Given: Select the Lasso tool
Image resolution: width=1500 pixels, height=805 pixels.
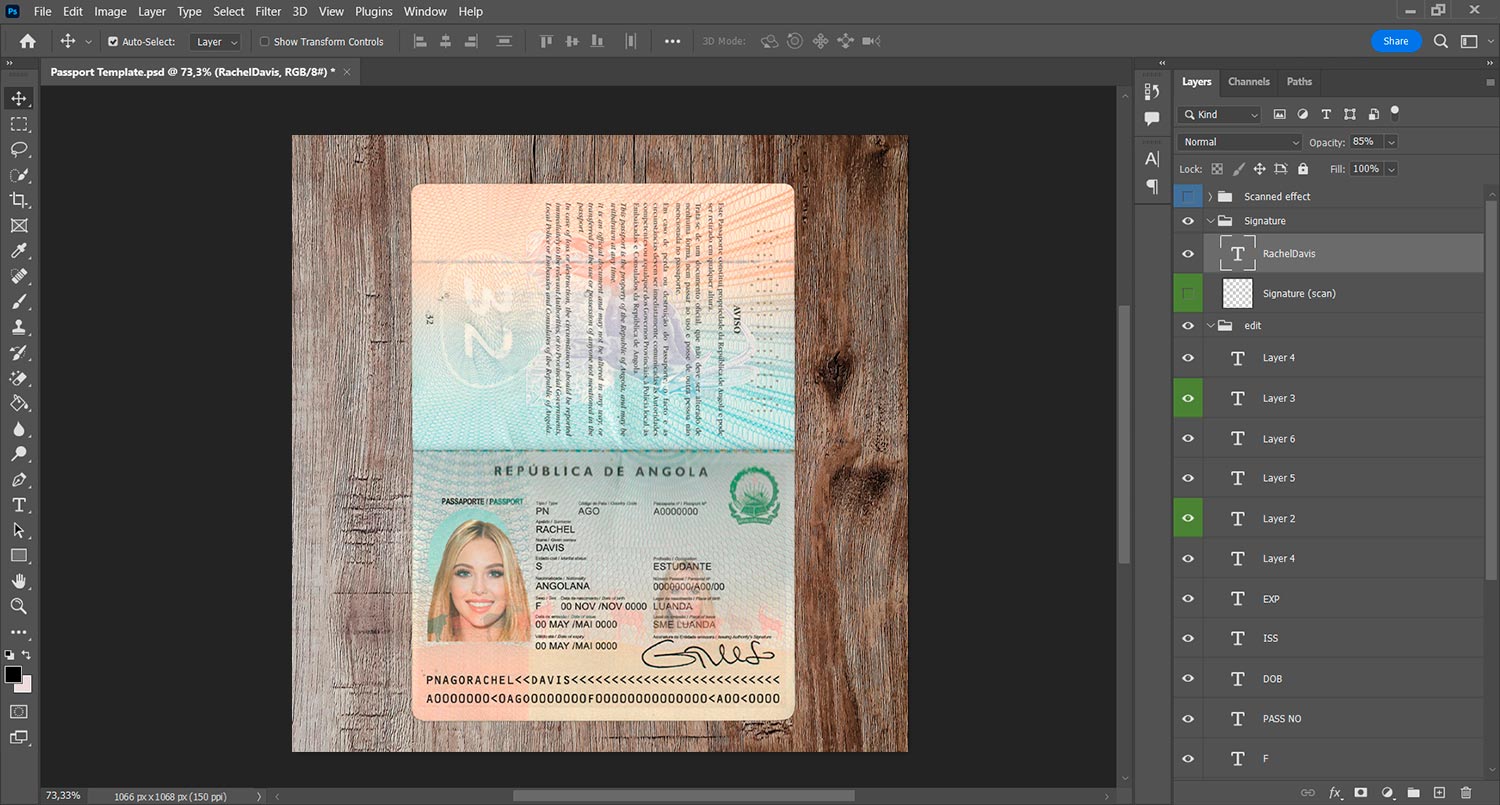Looking at the screenshot, I should (18, 150).
